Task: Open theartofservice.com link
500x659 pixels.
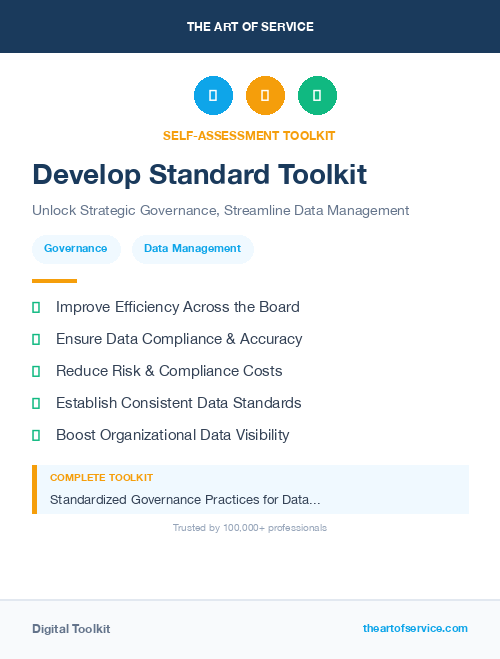Action: coord(415,628)
